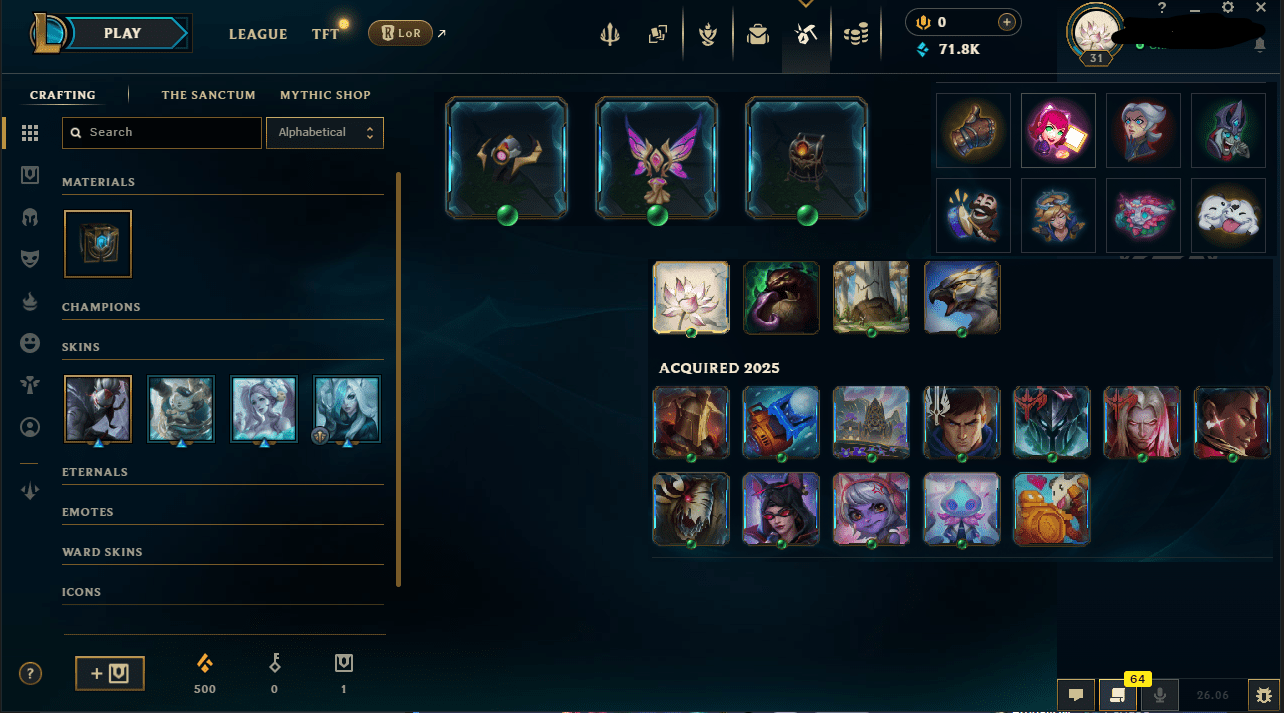Open the Collection backpack icon
The height and width of the screenshot is (713, 1284).
click(x=758, y=35)
